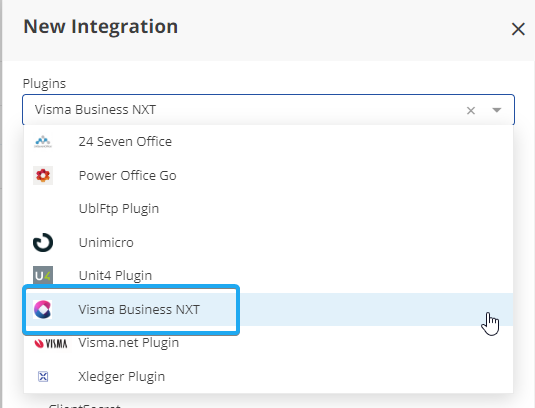
Task: Click the Visma.net Visma logo icon
Action: [x=51, y=343]
